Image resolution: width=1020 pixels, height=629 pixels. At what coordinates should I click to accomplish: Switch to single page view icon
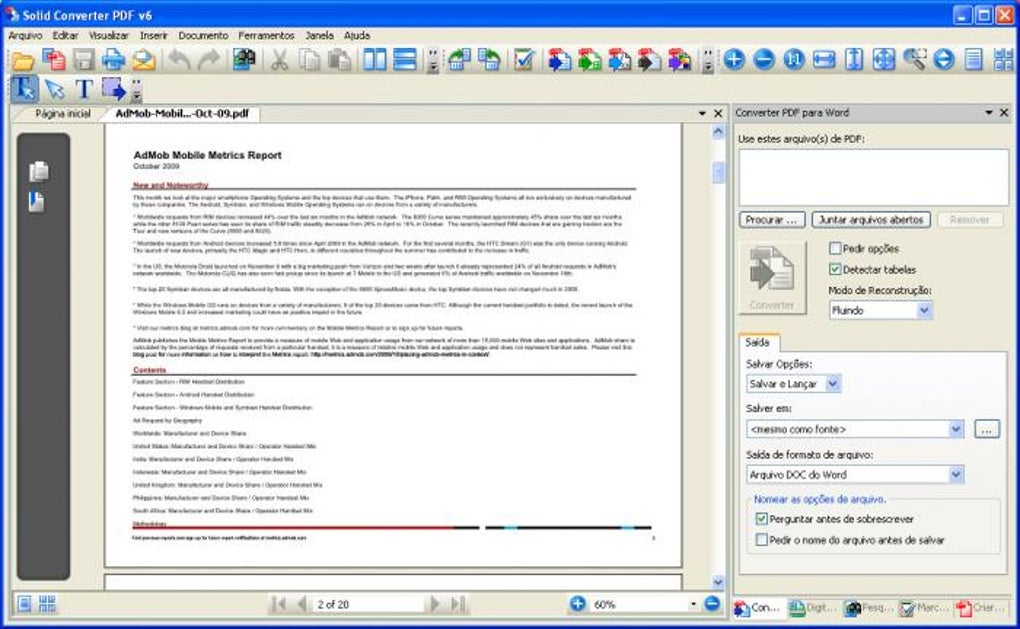(24, 604)
